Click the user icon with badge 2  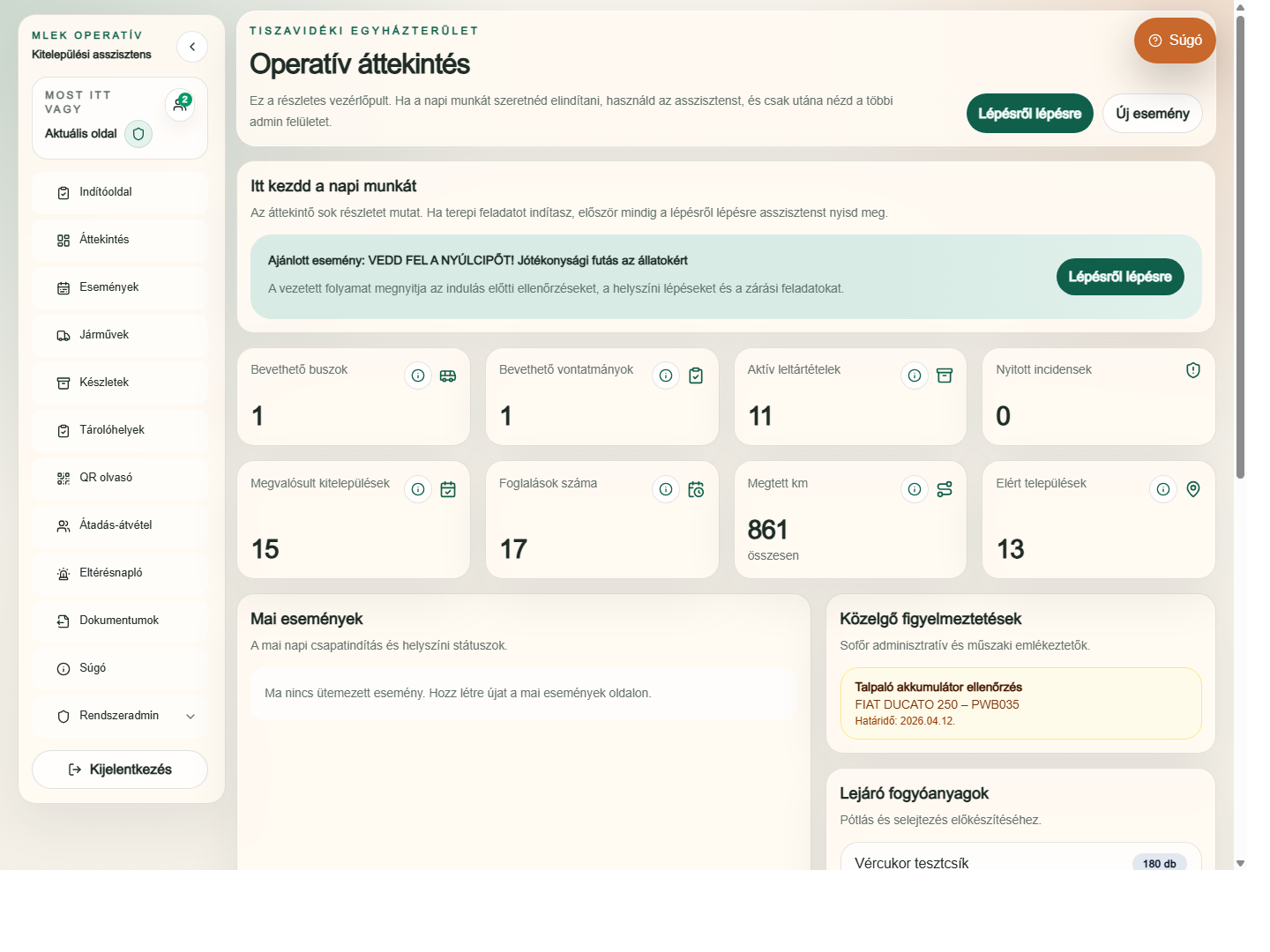pyautogui.click(x=180, y=105)
